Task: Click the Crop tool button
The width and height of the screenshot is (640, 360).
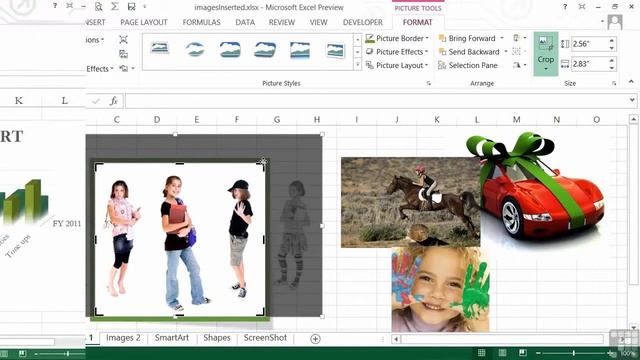Action: click(546, 49)
